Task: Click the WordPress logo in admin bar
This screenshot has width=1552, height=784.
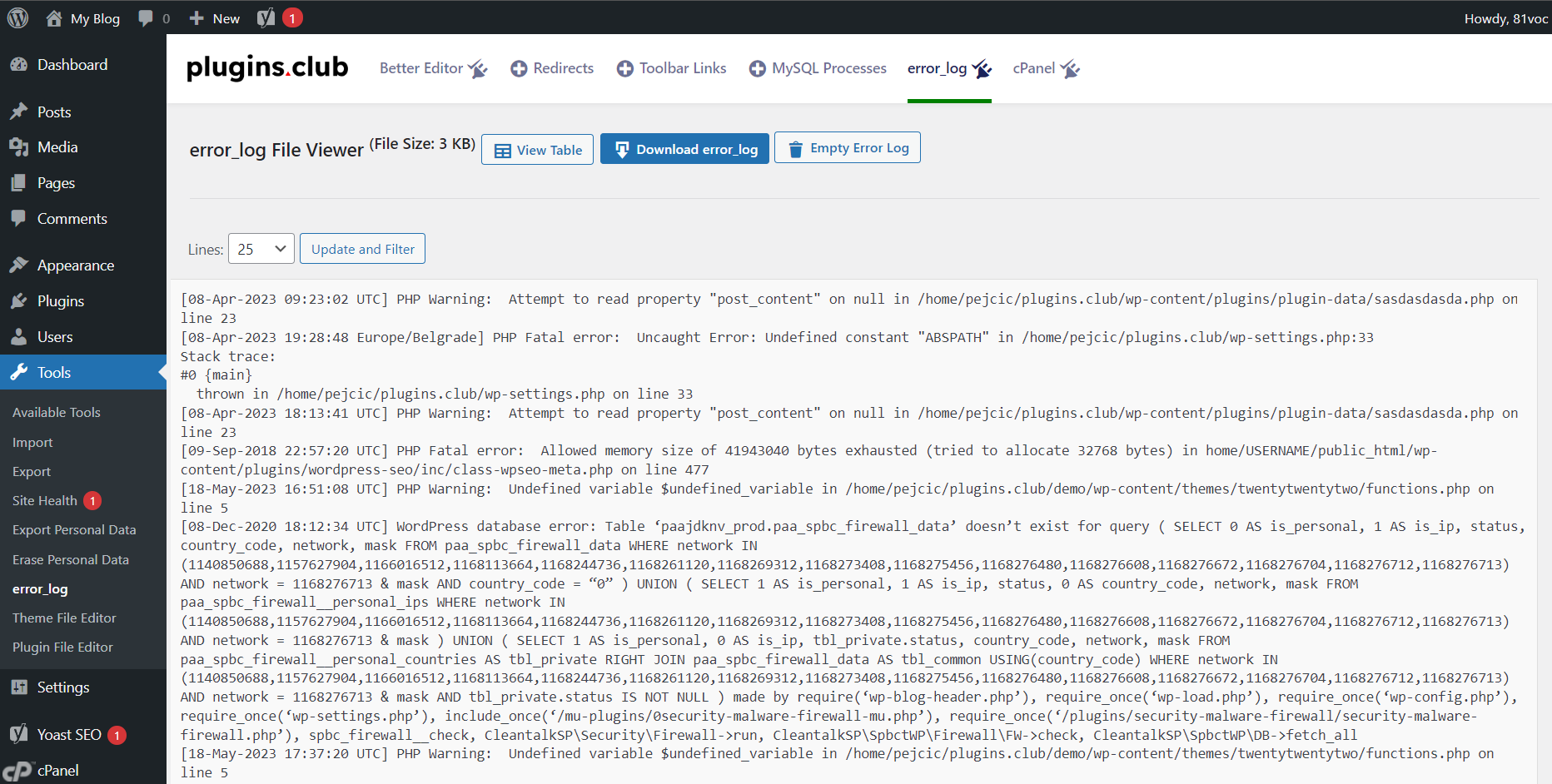Action: (x=18, y=17)
